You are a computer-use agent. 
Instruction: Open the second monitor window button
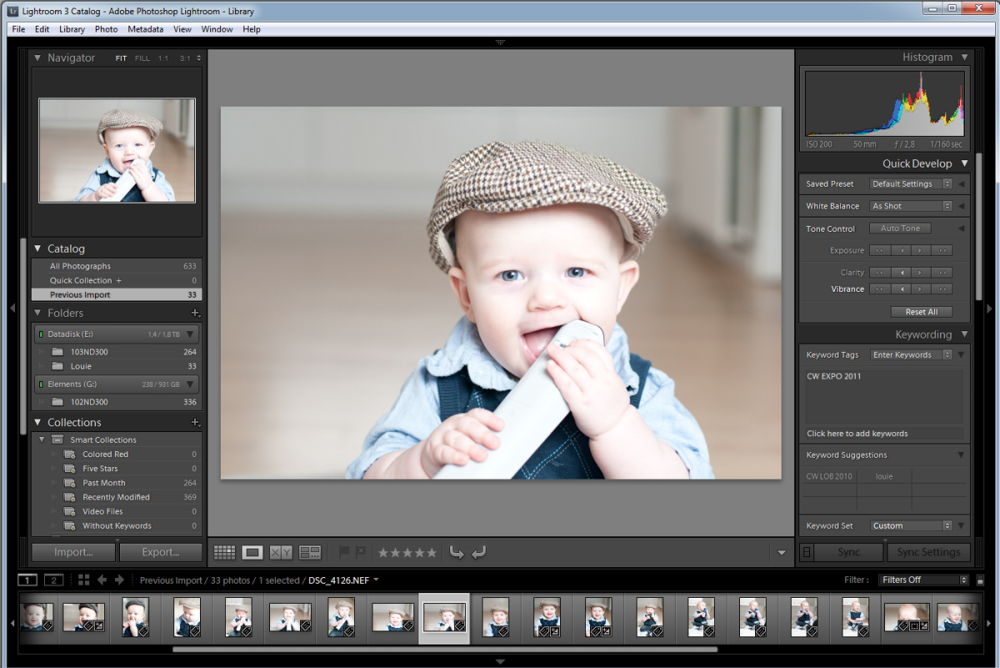pos(54,580)
